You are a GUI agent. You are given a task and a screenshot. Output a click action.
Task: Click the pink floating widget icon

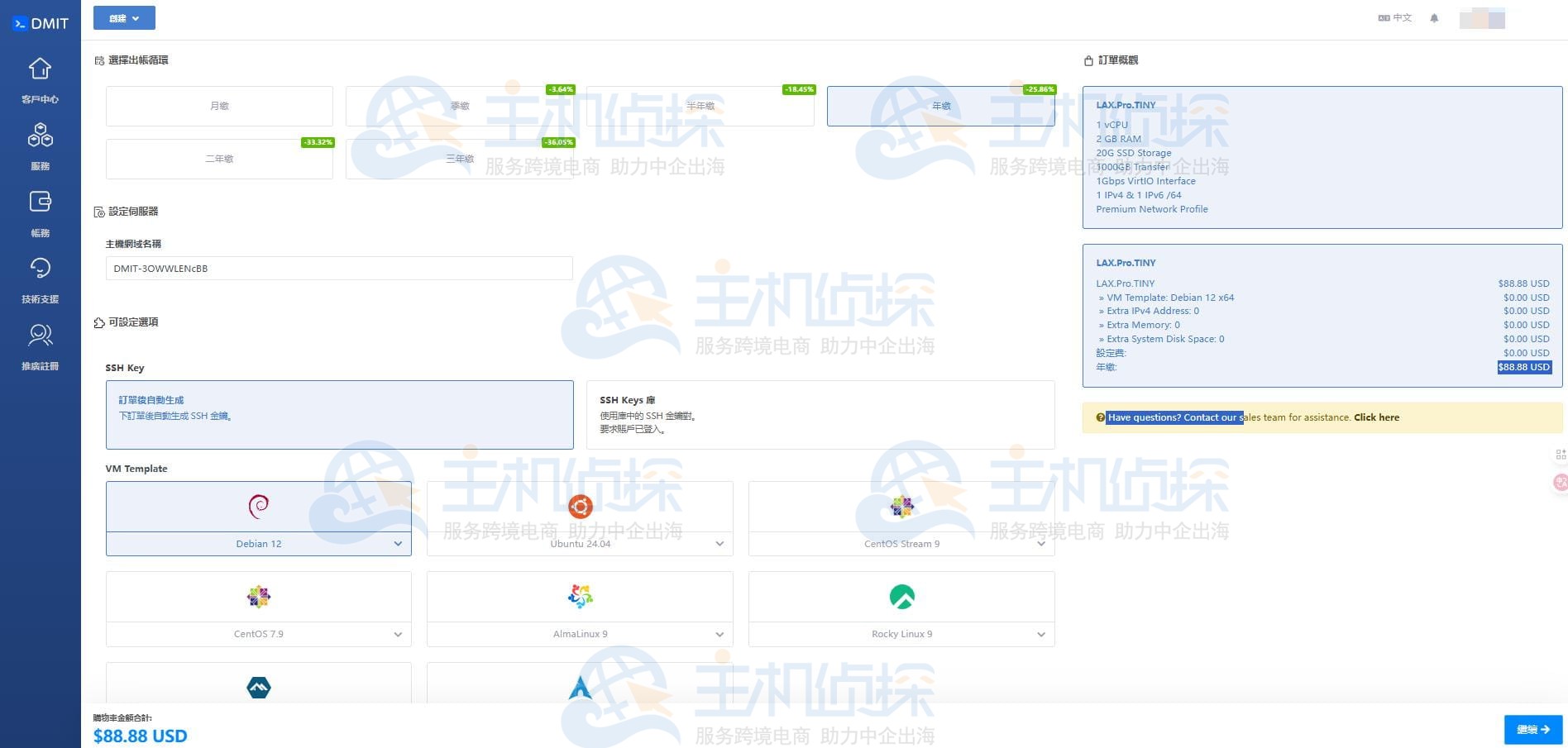click(x=1561, y=484)
